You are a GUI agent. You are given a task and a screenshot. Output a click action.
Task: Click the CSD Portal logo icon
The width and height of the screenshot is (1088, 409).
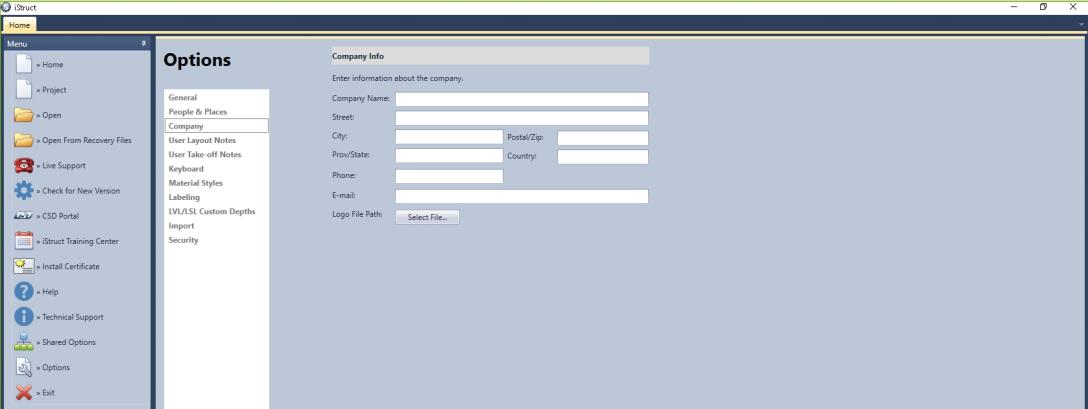pyautogui.click(x=24, y=216)
